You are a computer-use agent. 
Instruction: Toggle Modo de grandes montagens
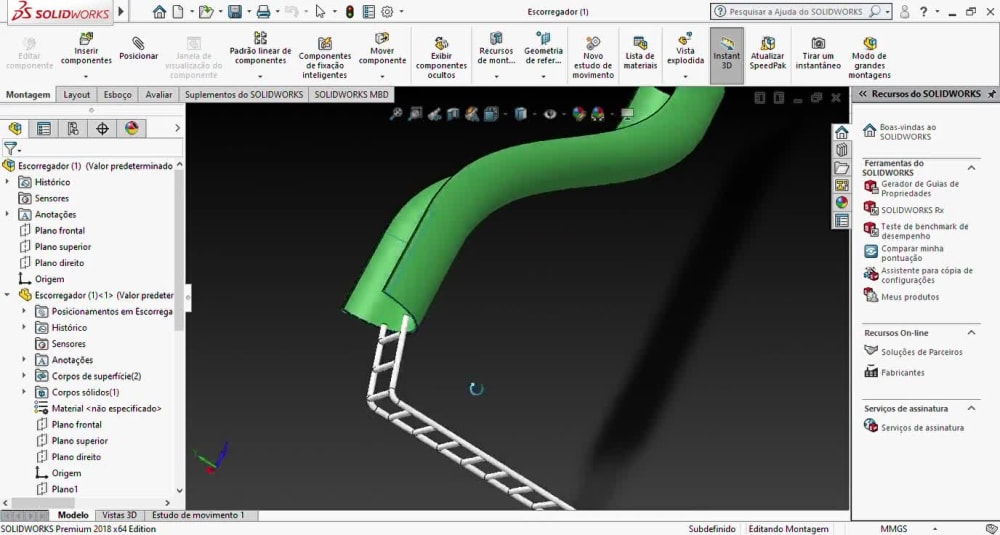(869, 57)
